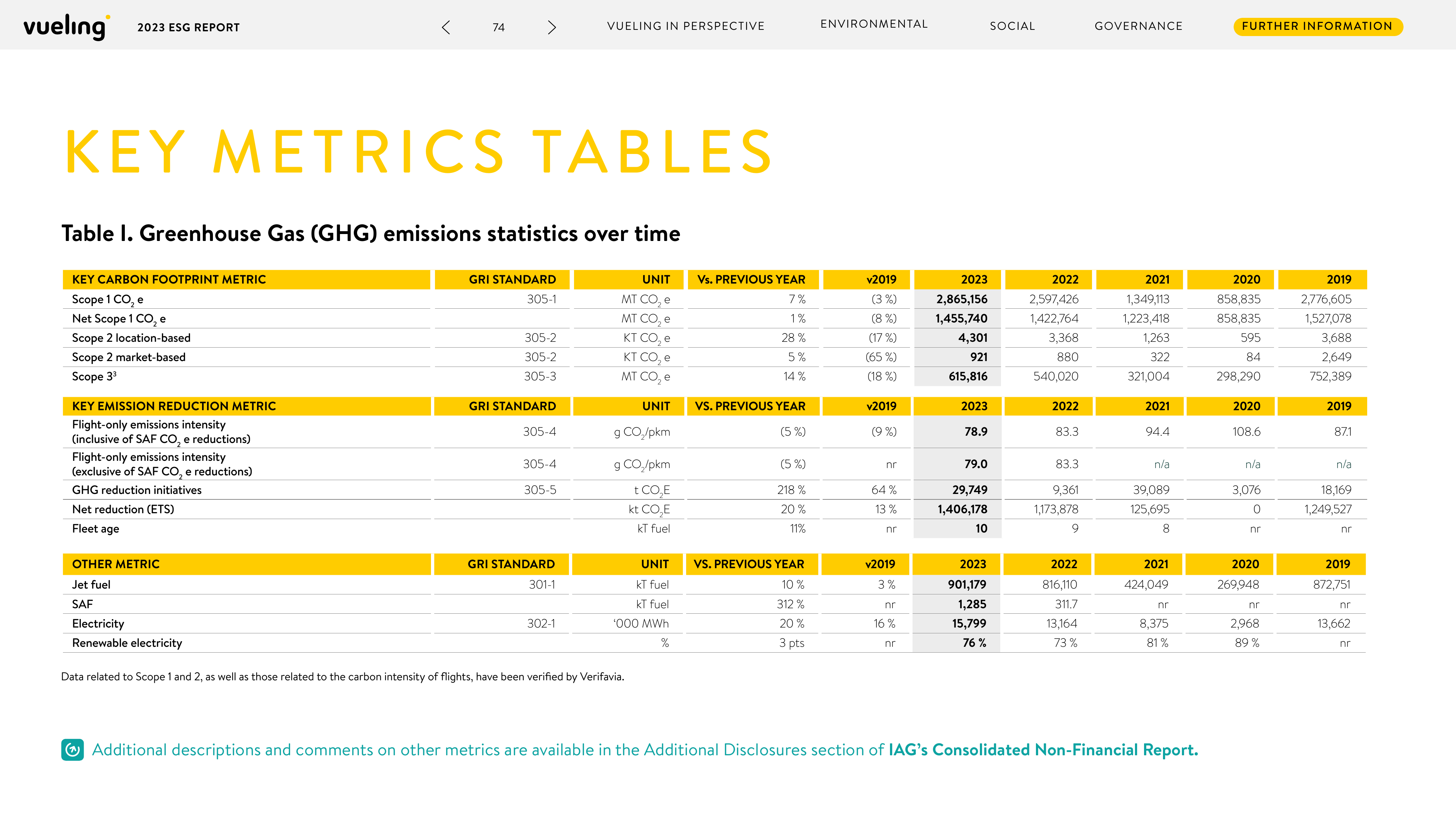Image resolution: width=1456 pixels, height=819 pixels.
Task: Click Table I Greenhouse Gas title
Action: pos(371,233)
